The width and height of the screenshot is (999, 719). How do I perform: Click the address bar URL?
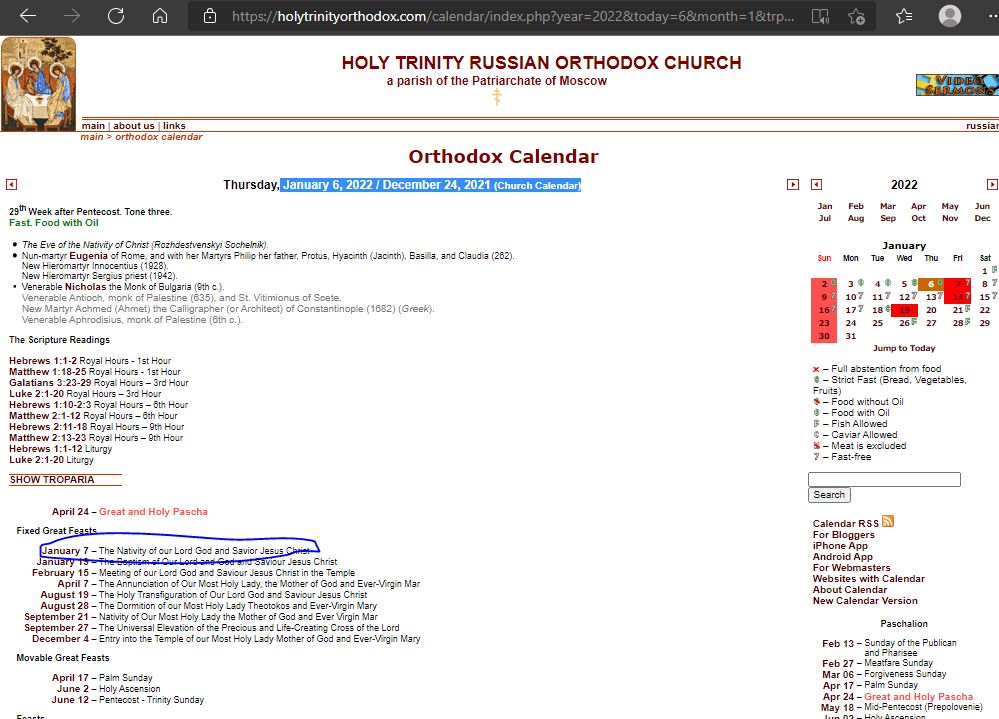[513, 17]
